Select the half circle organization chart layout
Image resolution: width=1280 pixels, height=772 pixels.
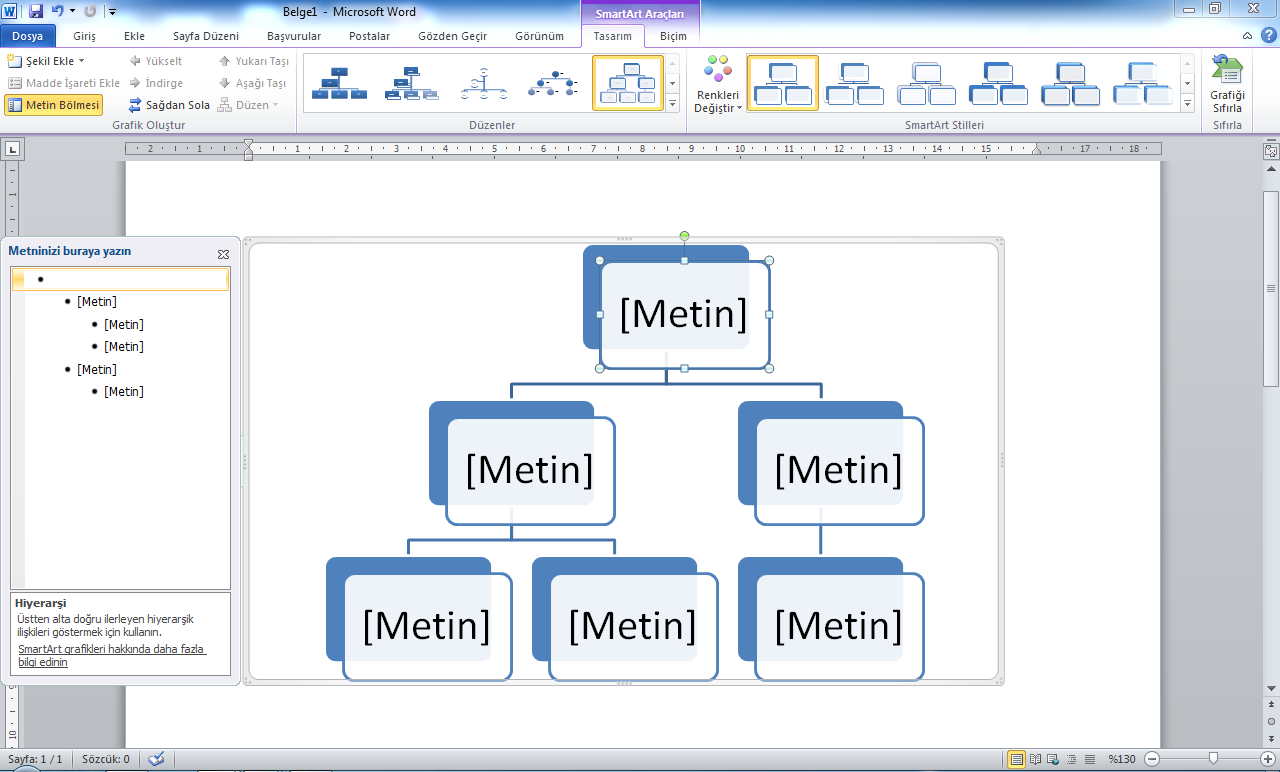(483, 83)
